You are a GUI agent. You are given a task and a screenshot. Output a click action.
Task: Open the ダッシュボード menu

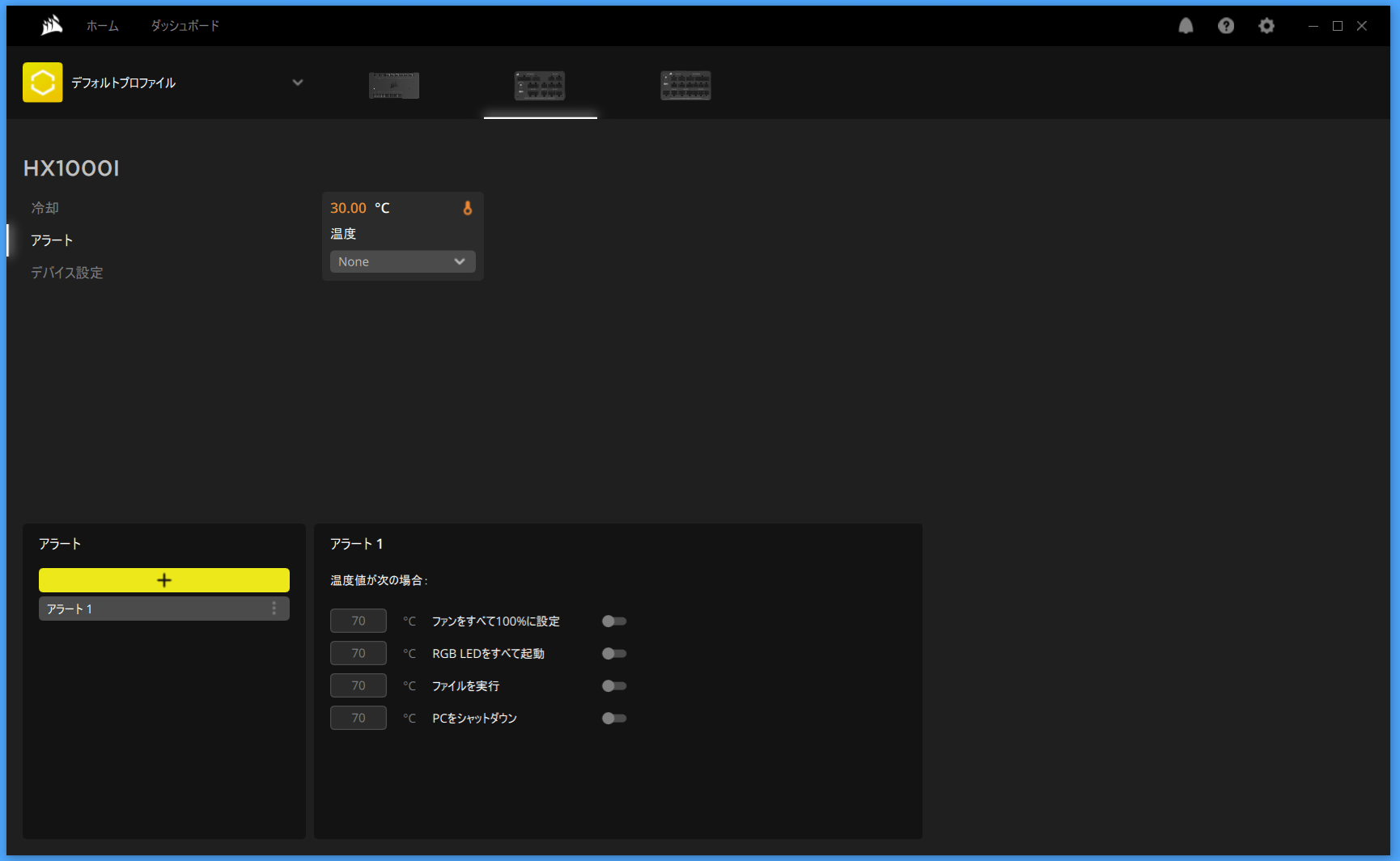pos(185,26)
